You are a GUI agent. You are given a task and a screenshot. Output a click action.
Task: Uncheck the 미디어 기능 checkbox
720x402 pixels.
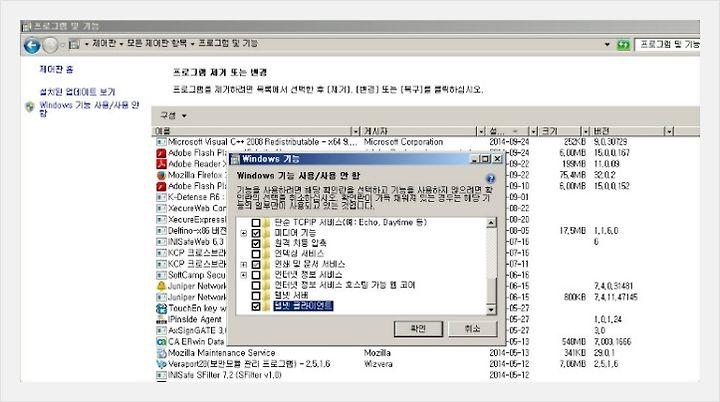pyautogui.click(x=256, y=233)
